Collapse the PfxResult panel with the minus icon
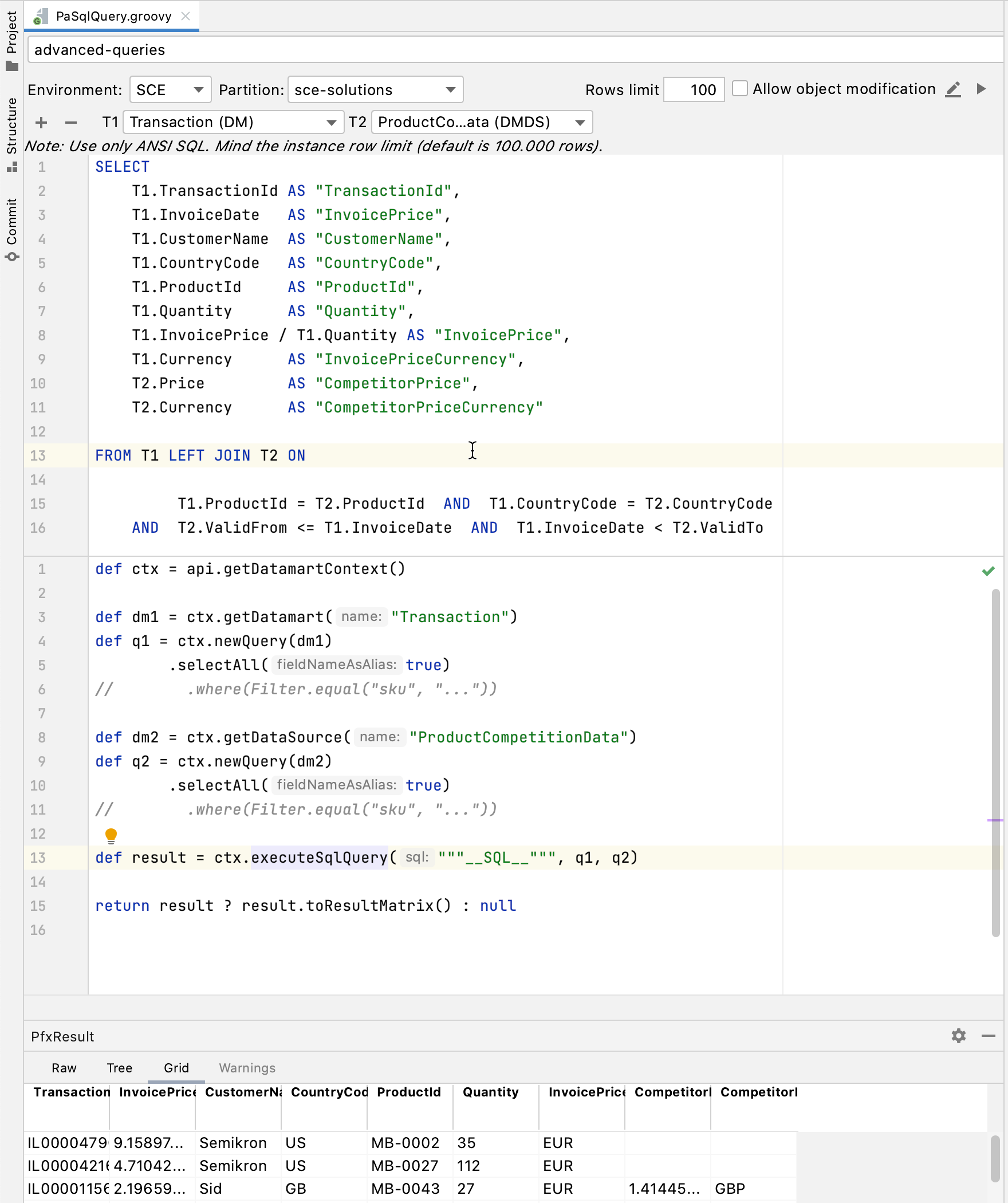 988,1036
